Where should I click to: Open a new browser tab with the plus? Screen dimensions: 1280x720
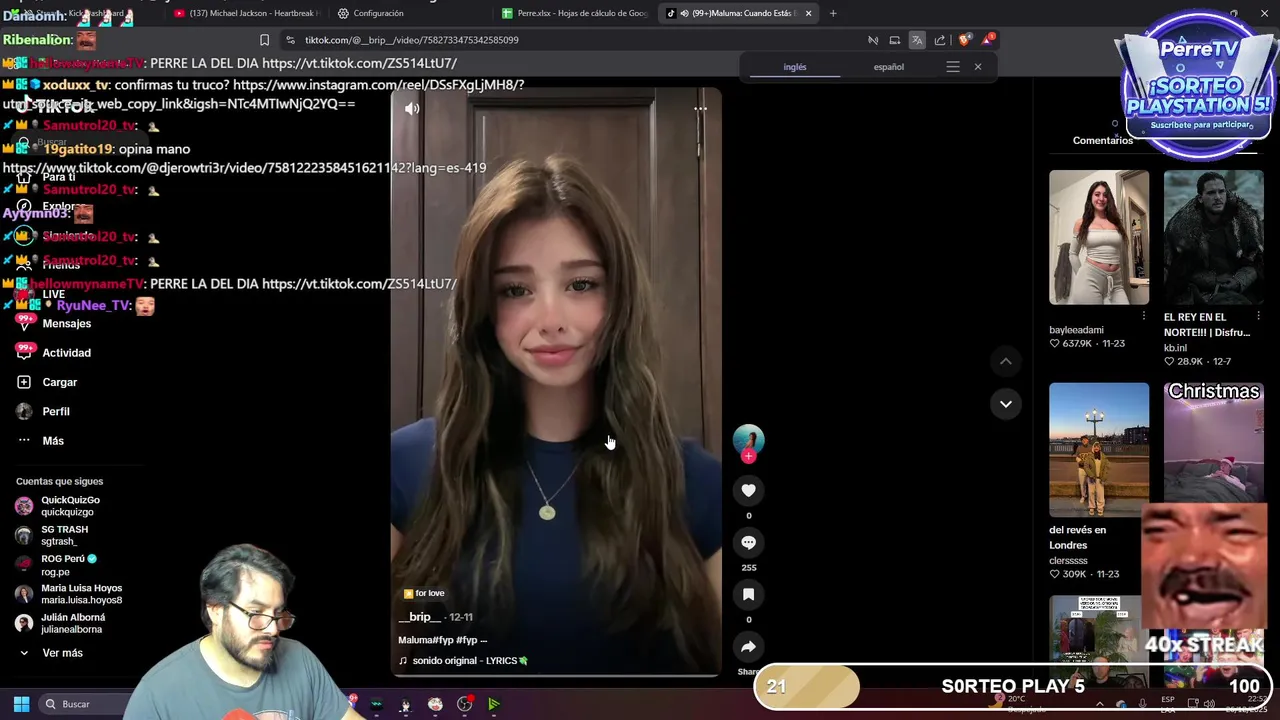tap(833, 13)
